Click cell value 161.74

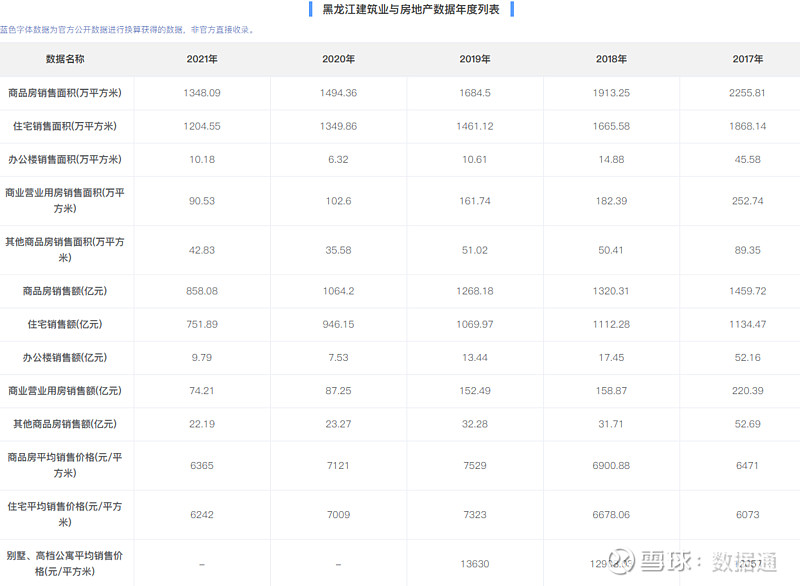click(475, 200)
